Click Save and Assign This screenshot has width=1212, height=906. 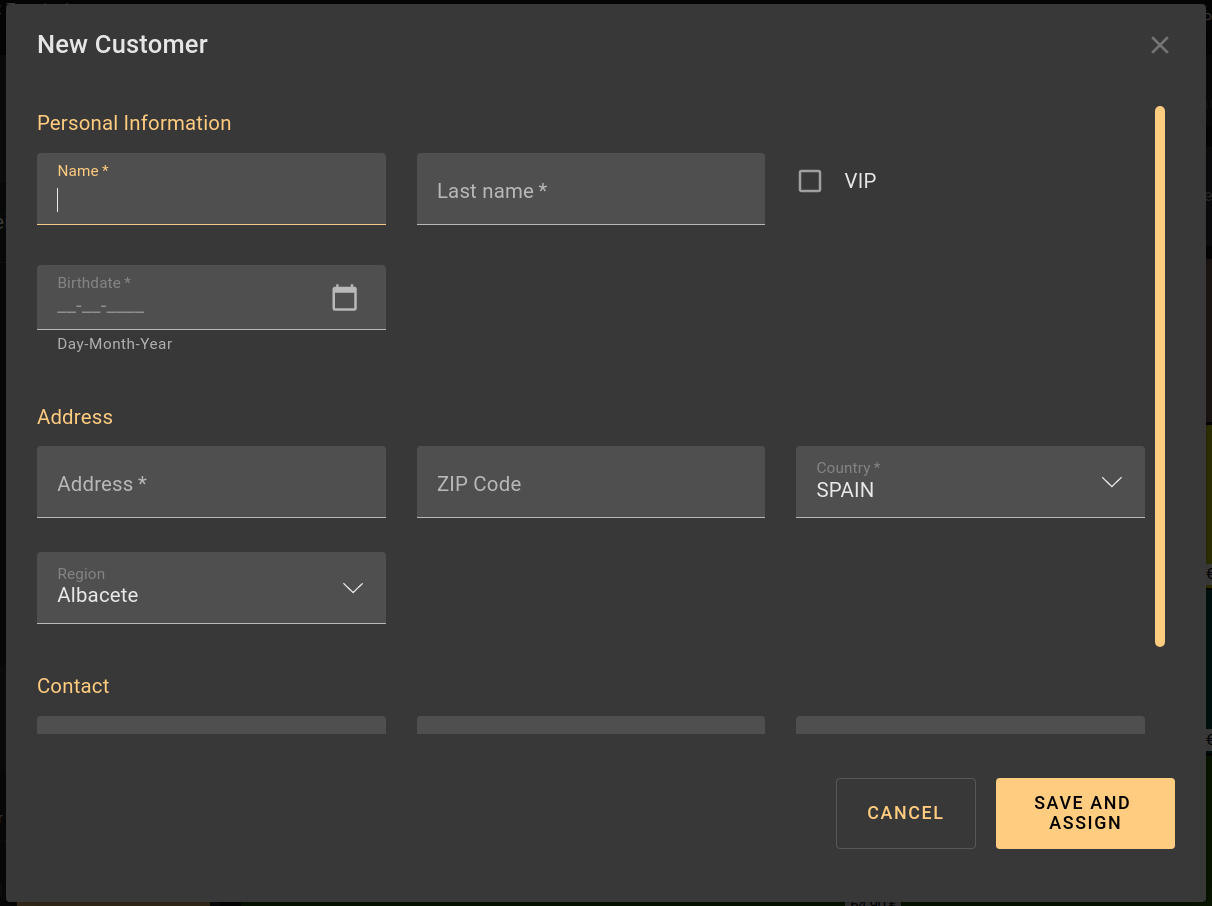1084,813
